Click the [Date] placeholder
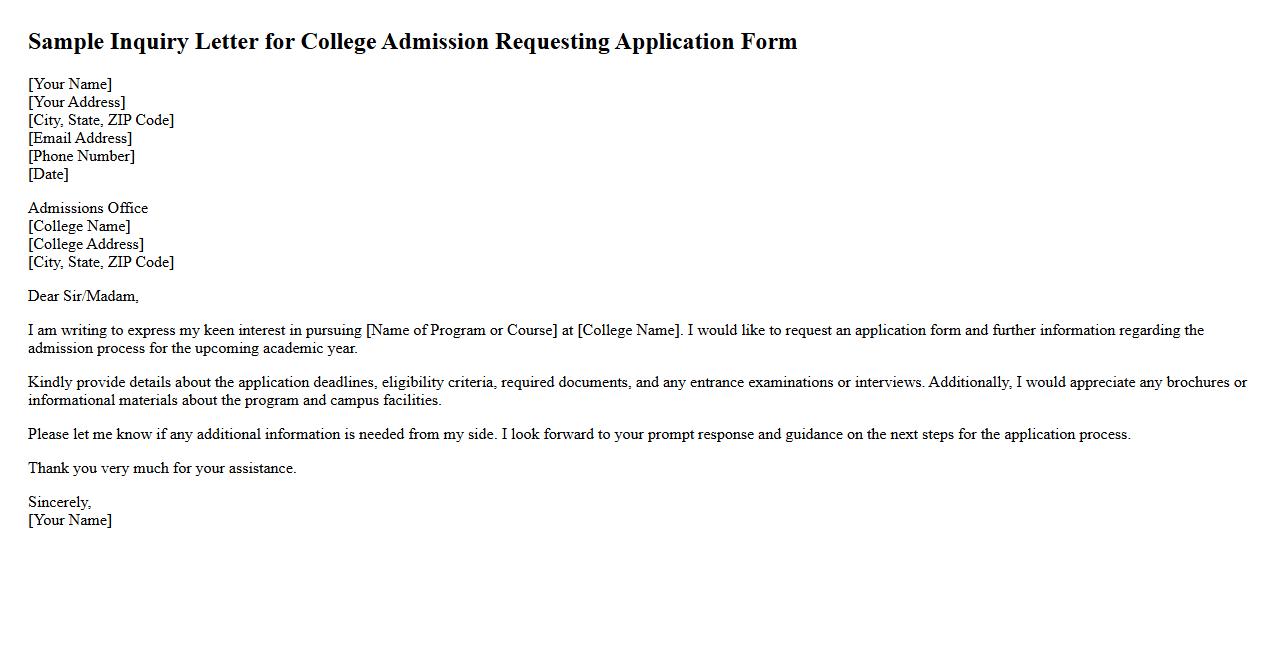The height and width of the screenshot is (650, 1278). pyautogui.click(x=48, y=174)
